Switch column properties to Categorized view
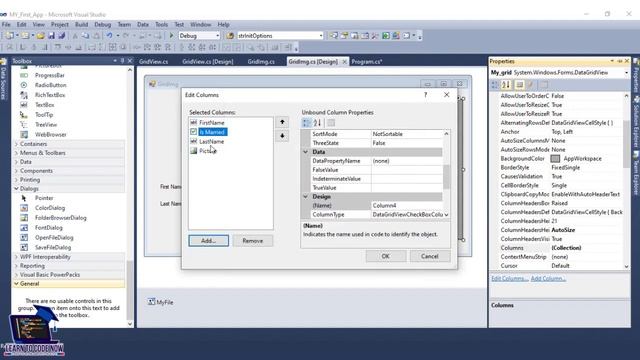This screenshot has width=640, height=360. (x=307, y=123)
